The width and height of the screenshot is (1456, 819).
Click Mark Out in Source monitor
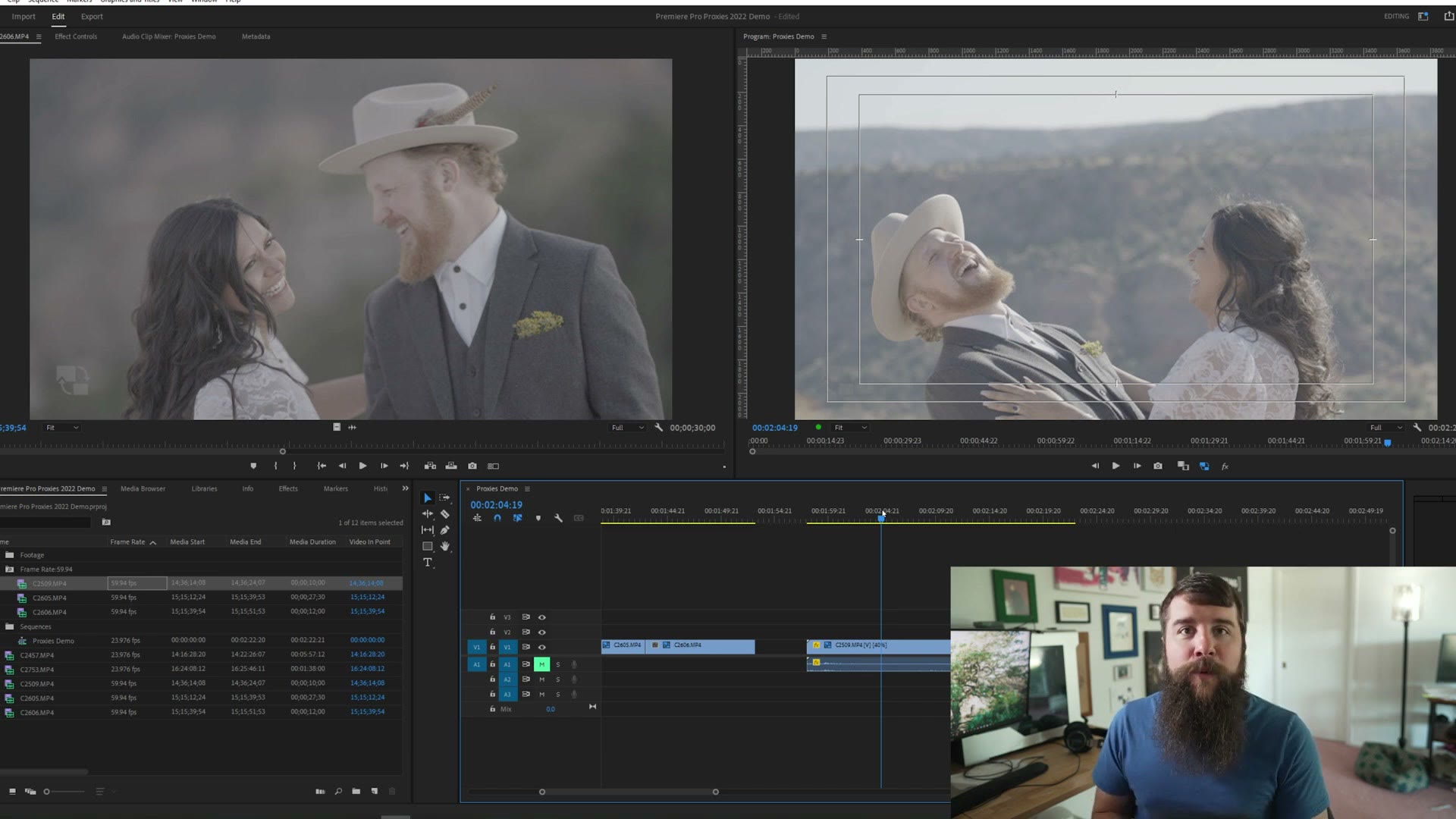click(295, 466)
